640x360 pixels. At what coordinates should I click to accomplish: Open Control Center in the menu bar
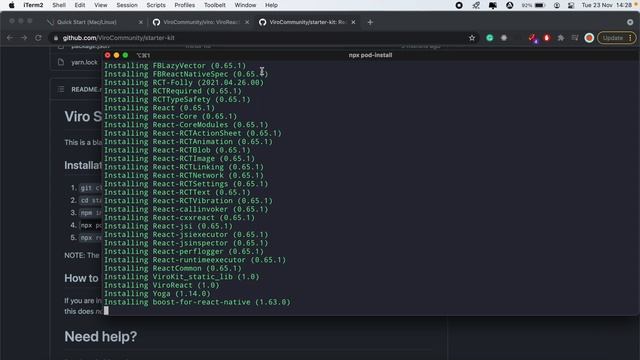pos(571,5)
